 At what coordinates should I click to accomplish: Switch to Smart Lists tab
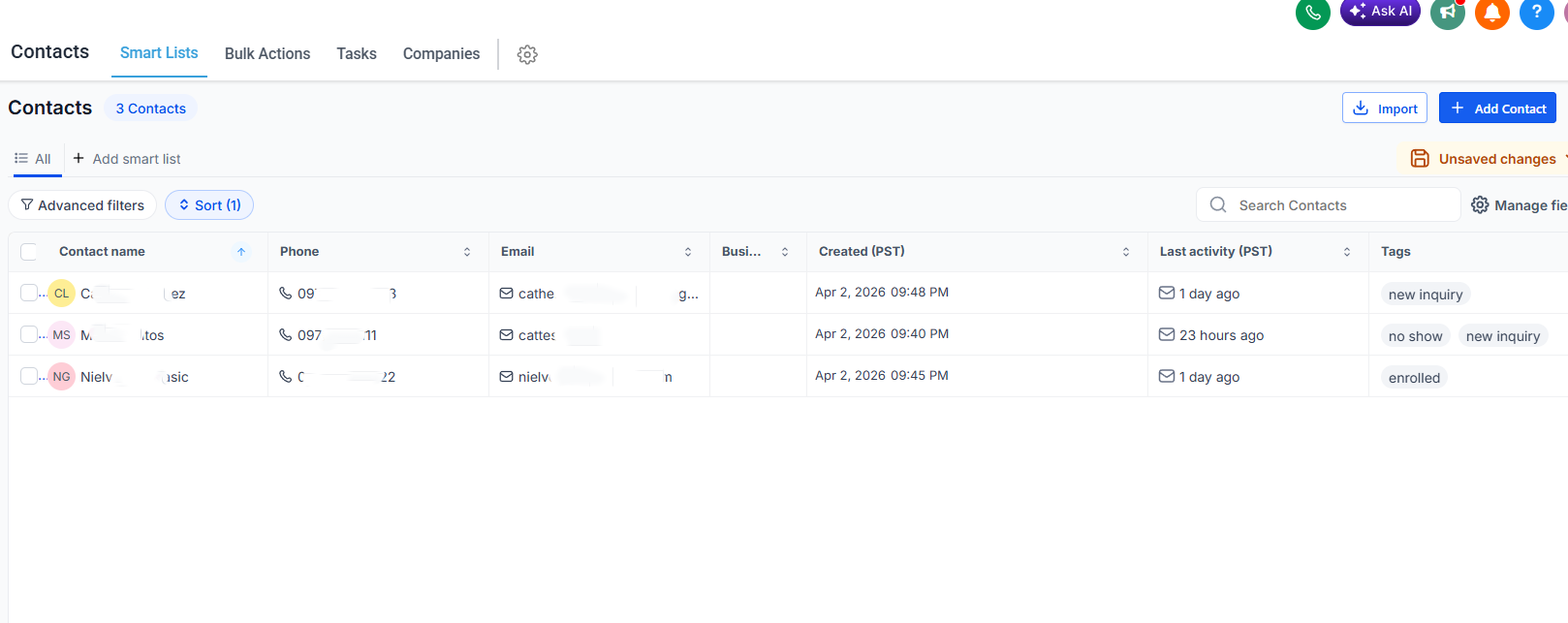[159, 53]
